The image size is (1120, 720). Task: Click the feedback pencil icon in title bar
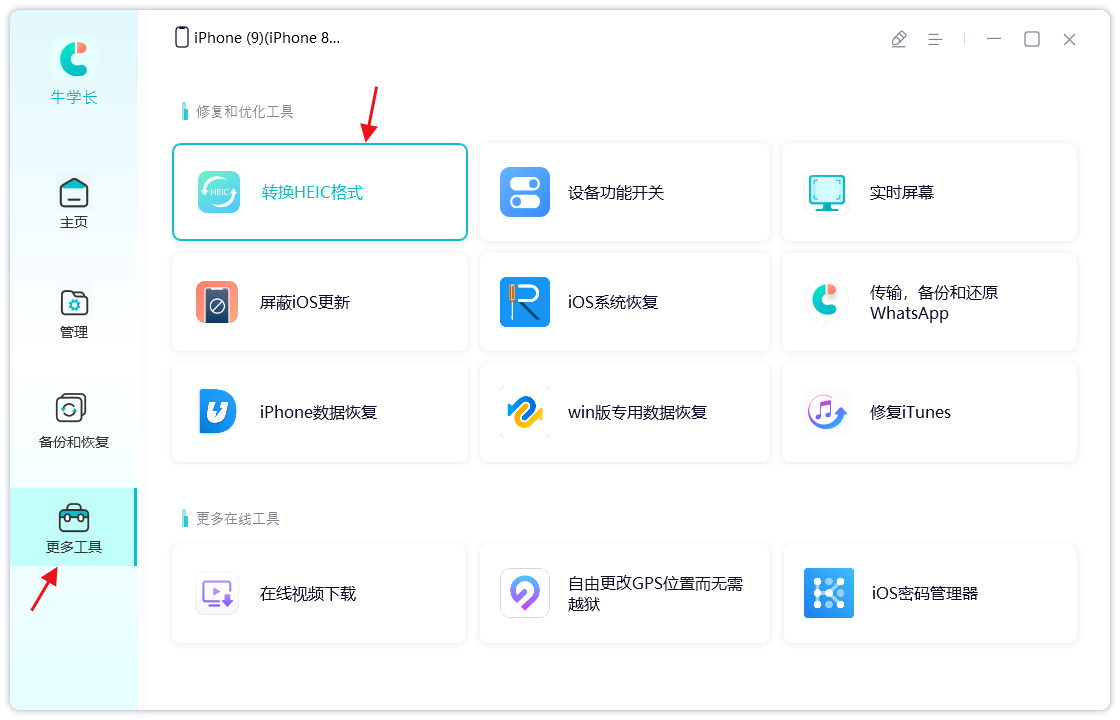click(899, 39)
